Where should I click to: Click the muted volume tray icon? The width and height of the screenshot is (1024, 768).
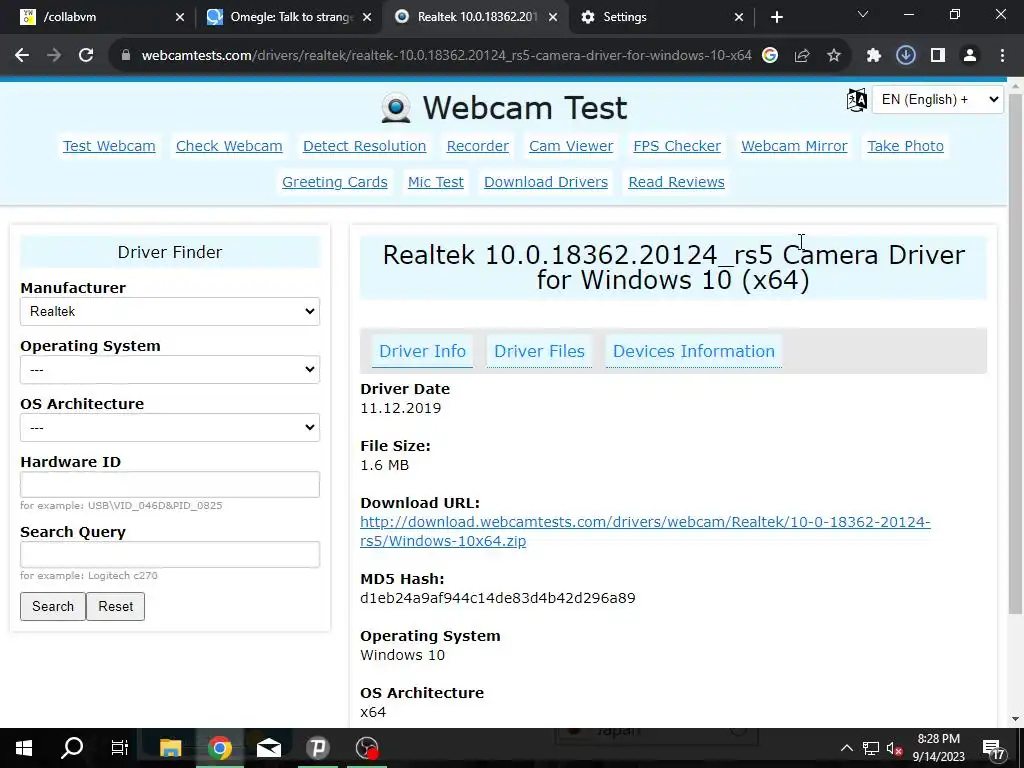tap(894, 748)
